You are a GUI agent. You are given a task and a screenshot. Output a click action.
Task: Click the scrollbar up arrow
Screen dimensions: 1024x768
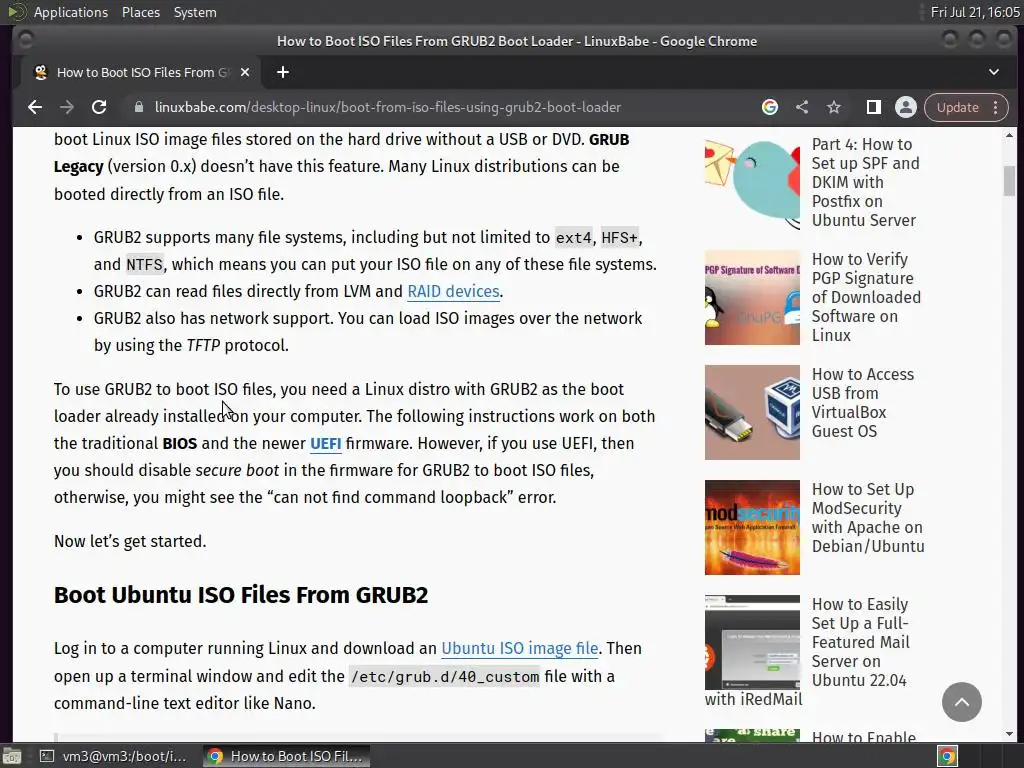pyautogui.click(x=1009, y=135)
